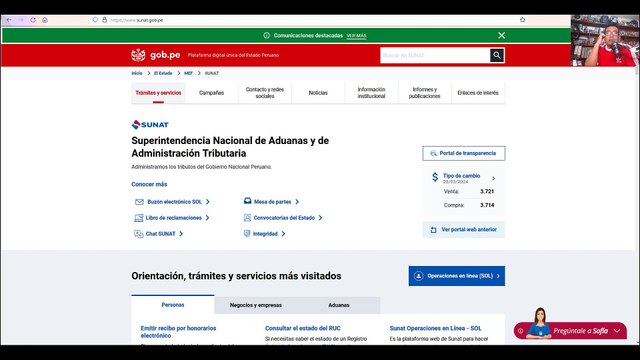This screenshot has height=360, width=640.
Task: Click the info icon in green banner
Action: point(267,36)
